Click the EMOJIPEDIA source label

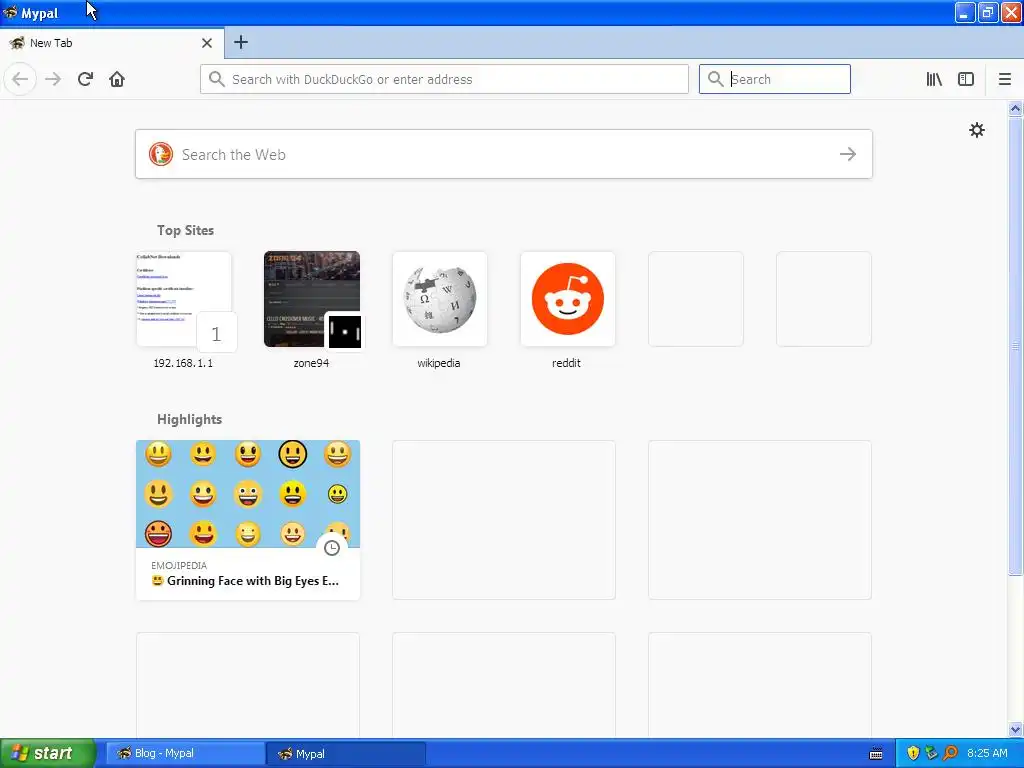pyautogui.click(x=179, y=566)
